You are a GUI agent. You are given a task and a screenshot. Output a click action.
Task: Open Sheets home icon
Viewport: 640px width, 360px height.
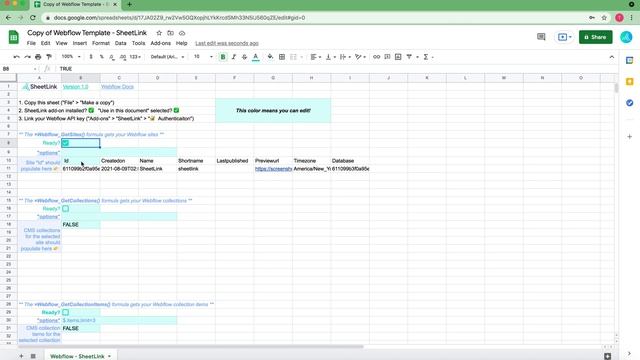13,37
